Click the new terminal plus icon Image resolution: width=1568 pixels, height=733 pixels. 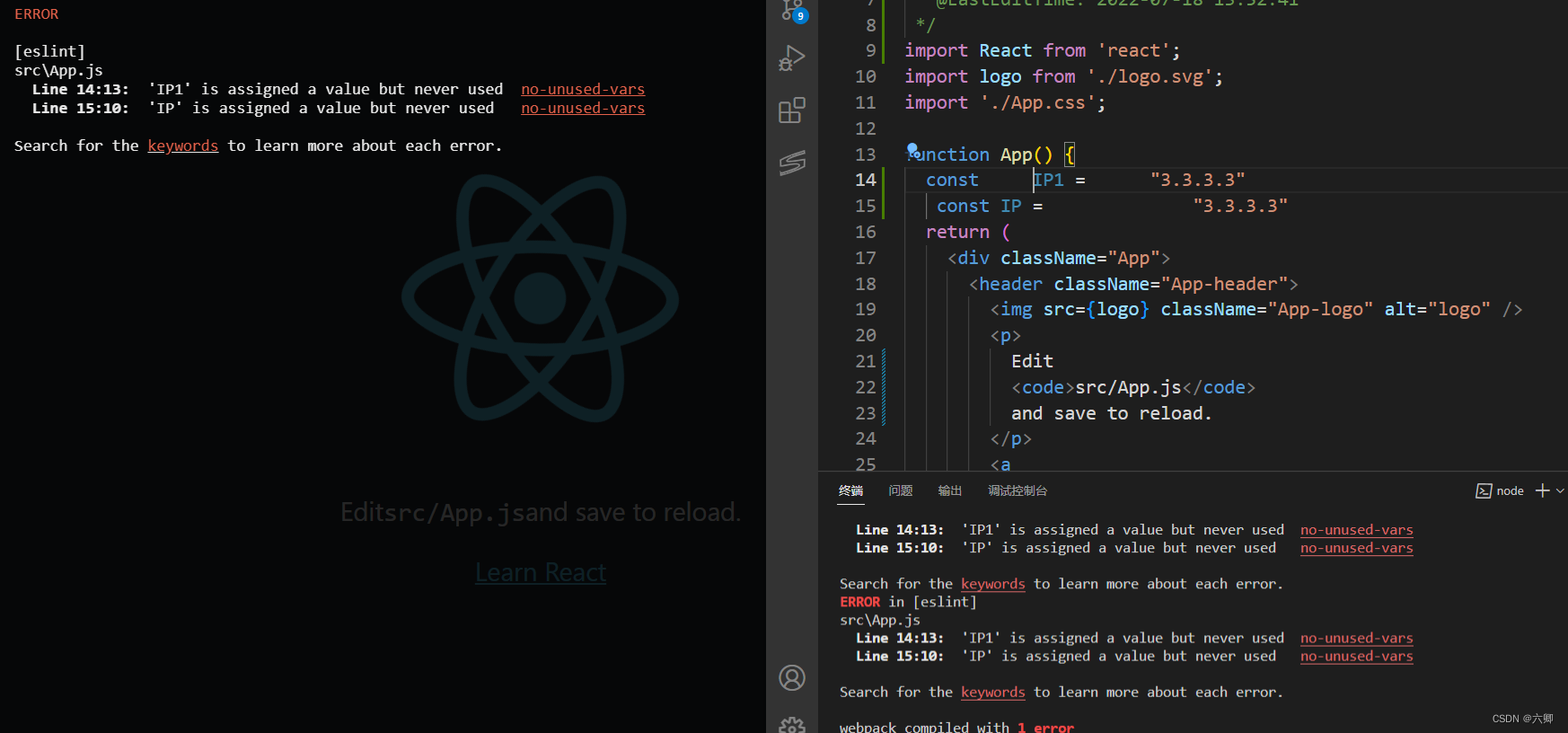tap(1543, 490)
